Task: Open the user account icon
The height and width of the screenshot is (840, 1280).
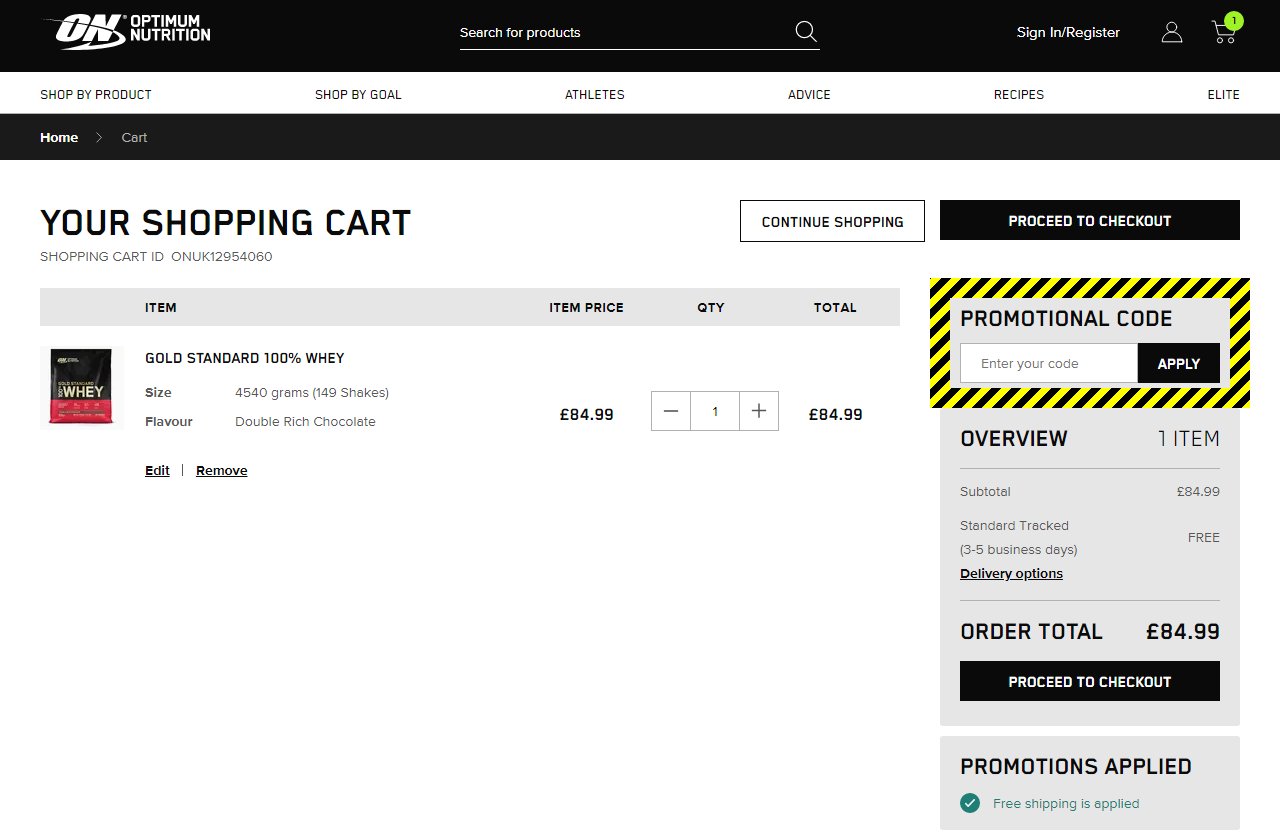Action: pyautogui.click(x=1172, y=32)
